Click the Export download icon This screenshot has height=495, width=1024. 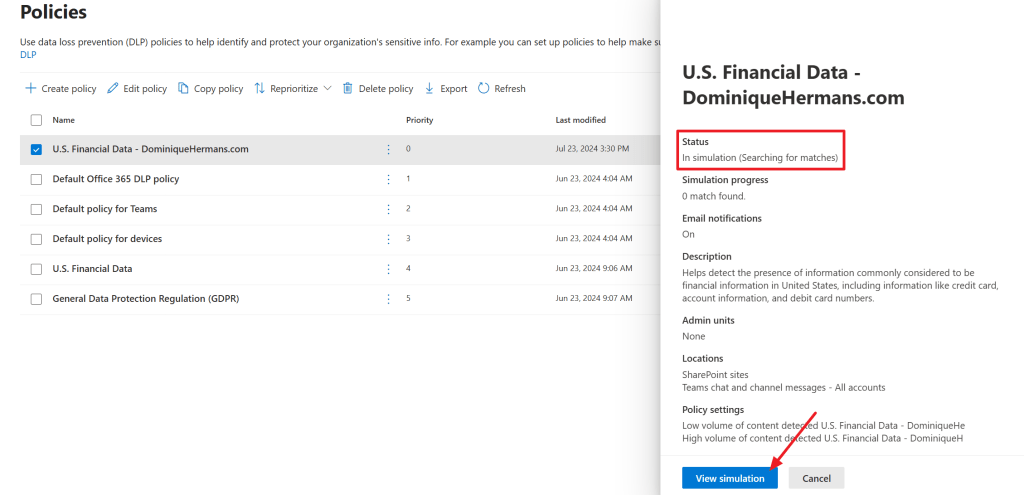pyautogui.click(x=430, y=89)
